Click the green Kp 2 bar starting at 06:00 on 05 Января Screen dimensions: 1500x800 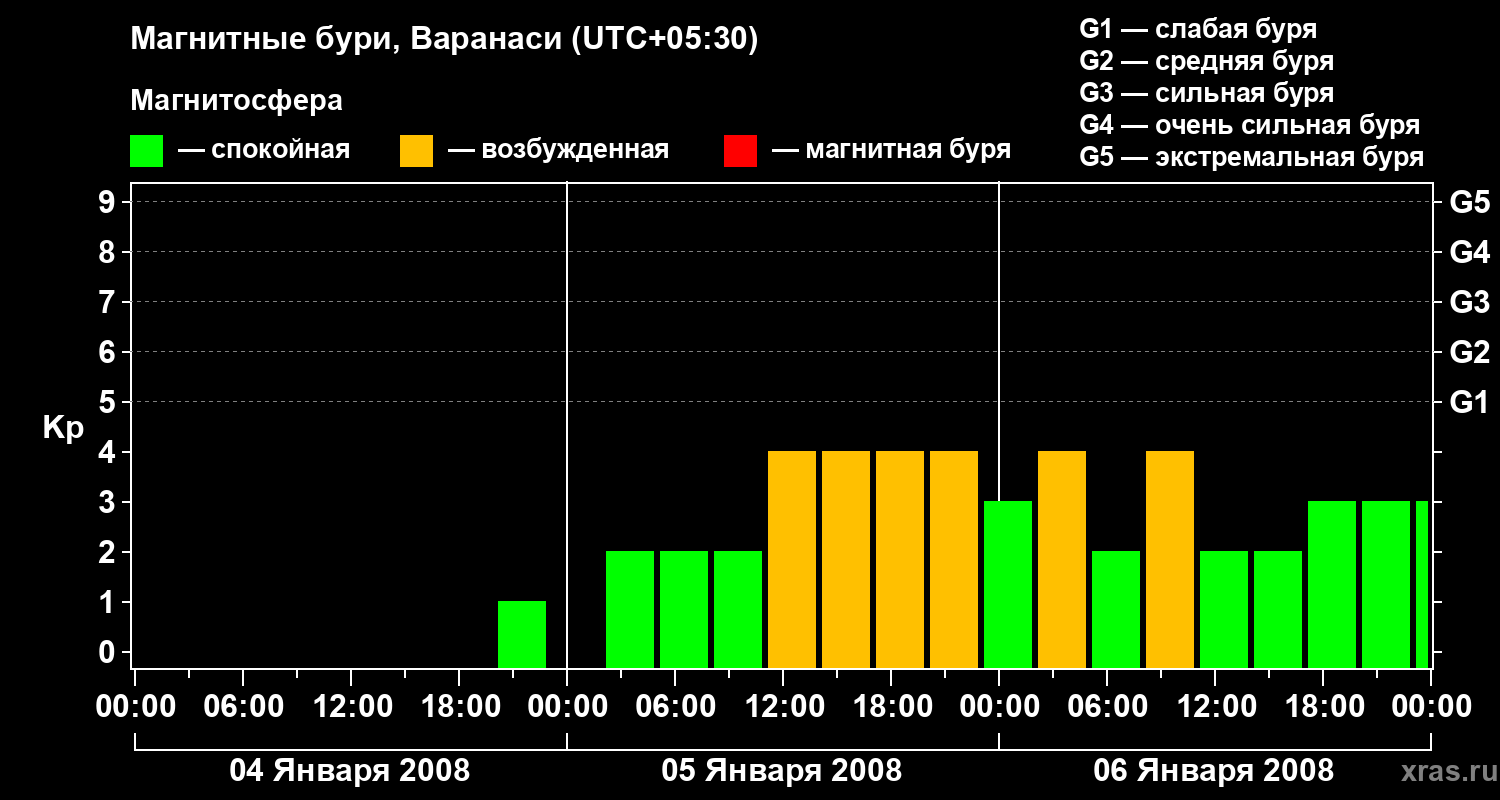pos(684,609)
